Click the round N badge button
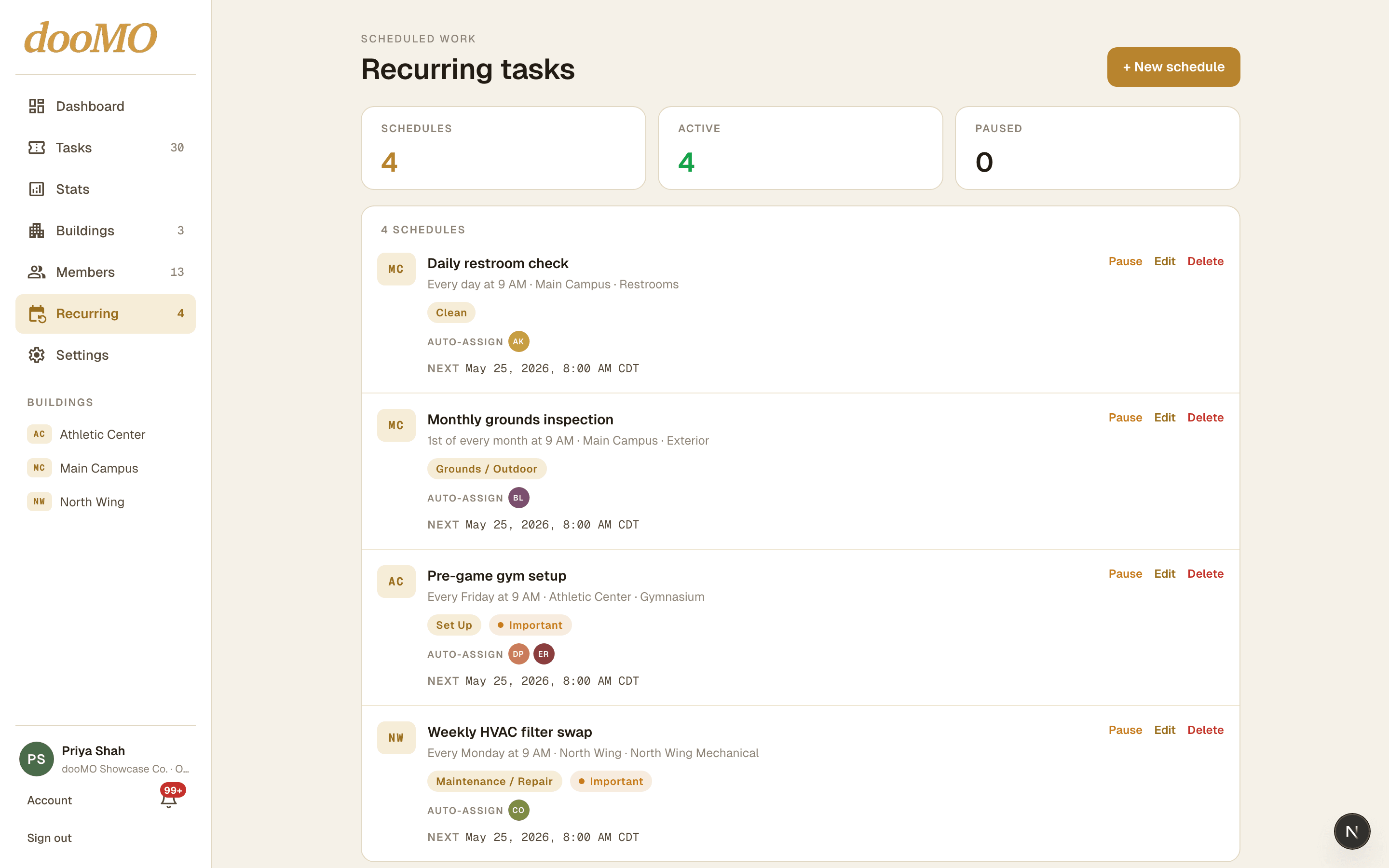Image resolution: width=1389 pixels, height=868 pixels. click(x=1352, y=831)
